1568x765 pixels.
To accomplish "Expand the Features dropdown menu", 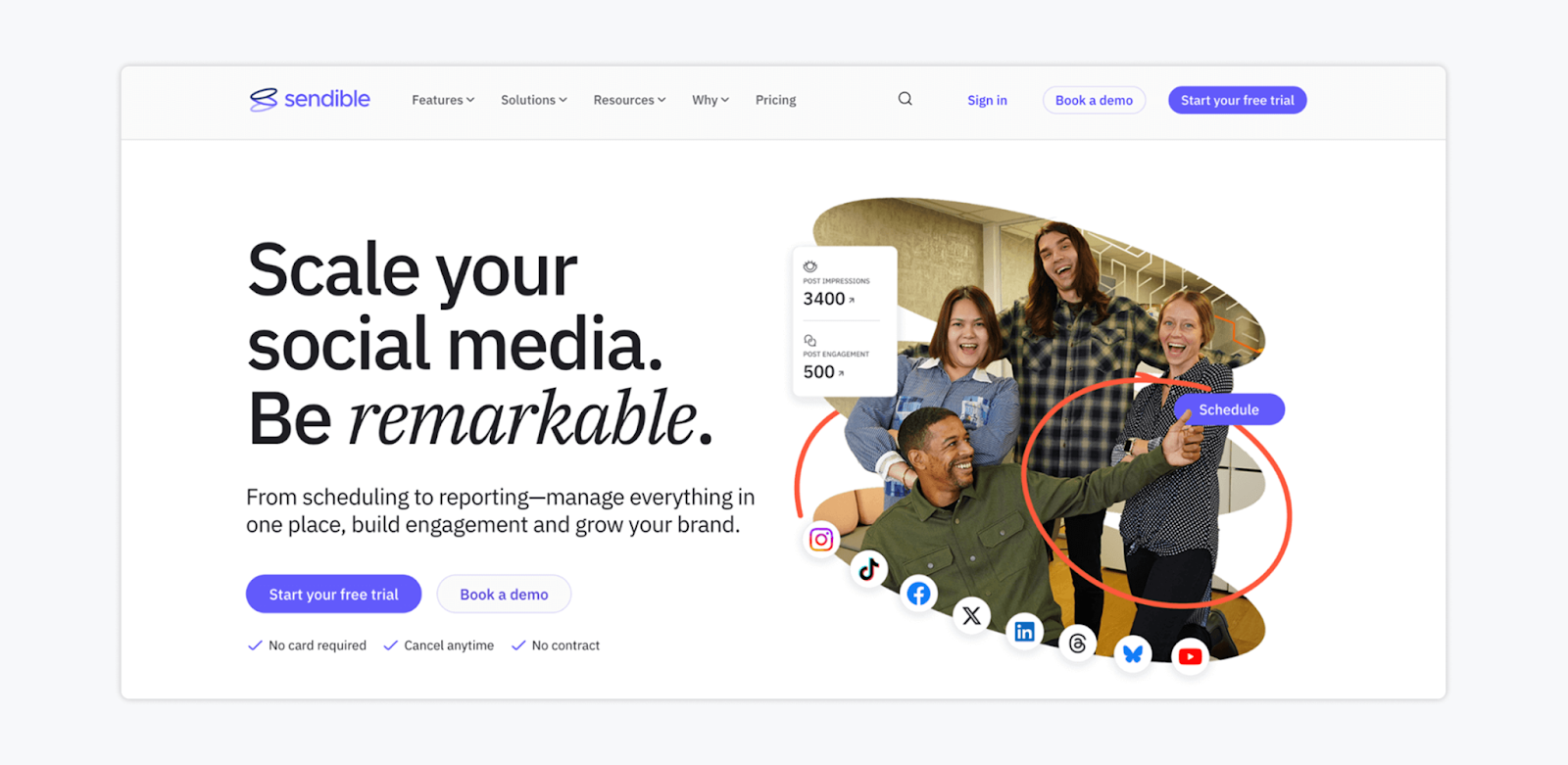I will pyautogui.click(x=443, y=100).
